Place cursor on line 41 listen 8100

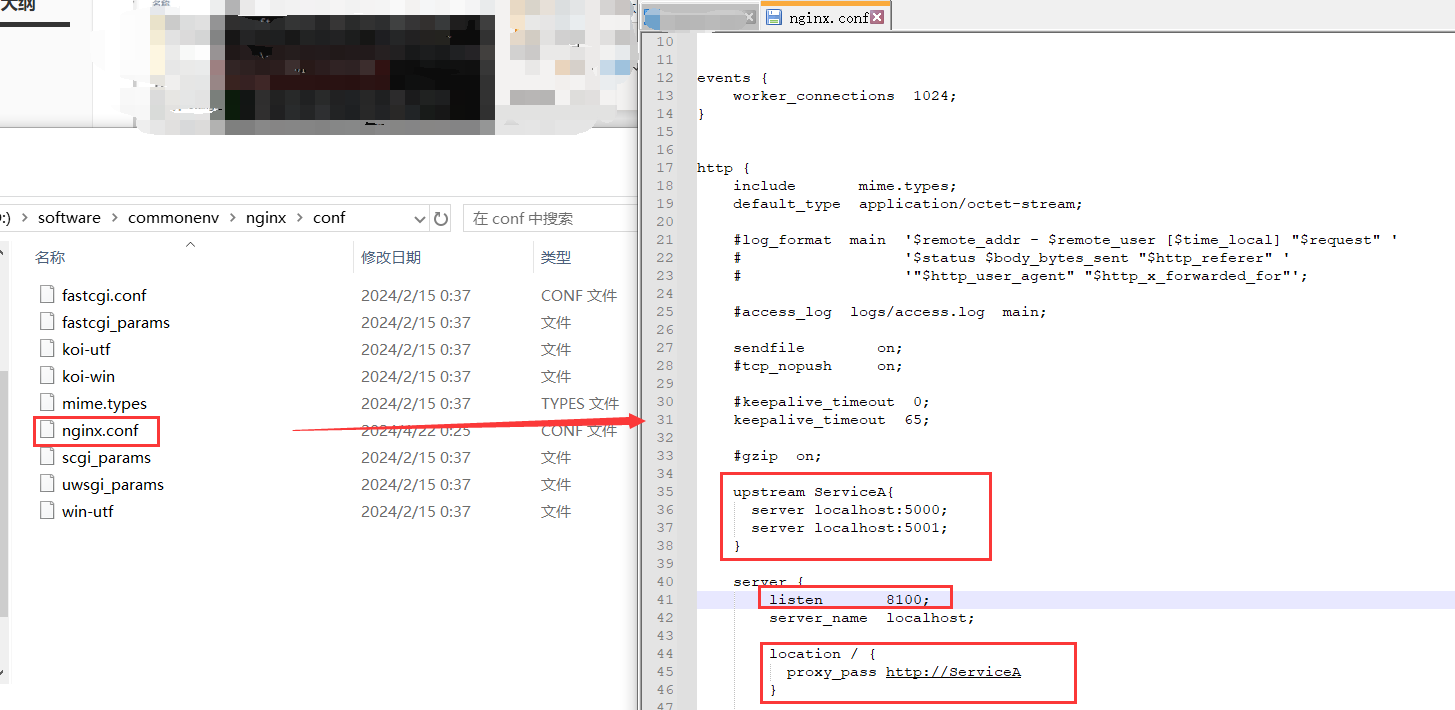[849, 600]
